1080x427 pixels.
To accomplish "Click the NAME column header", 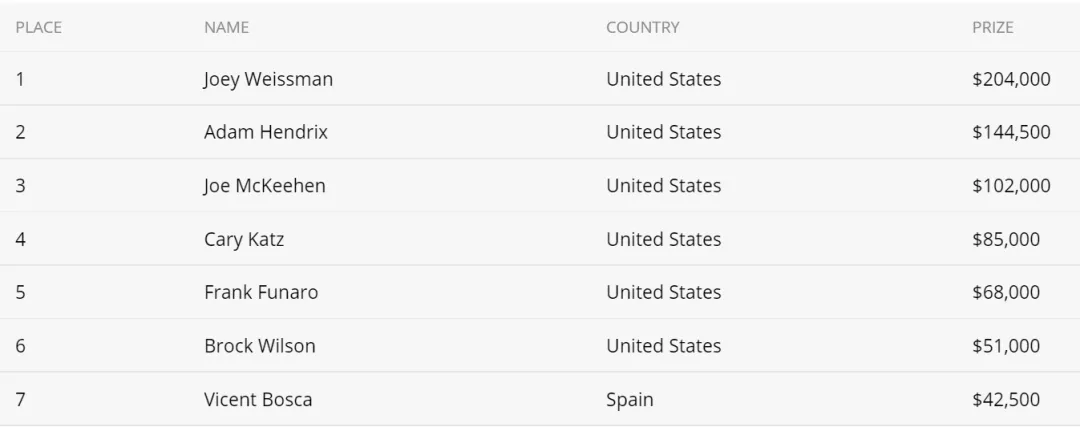I will (227, 28).
